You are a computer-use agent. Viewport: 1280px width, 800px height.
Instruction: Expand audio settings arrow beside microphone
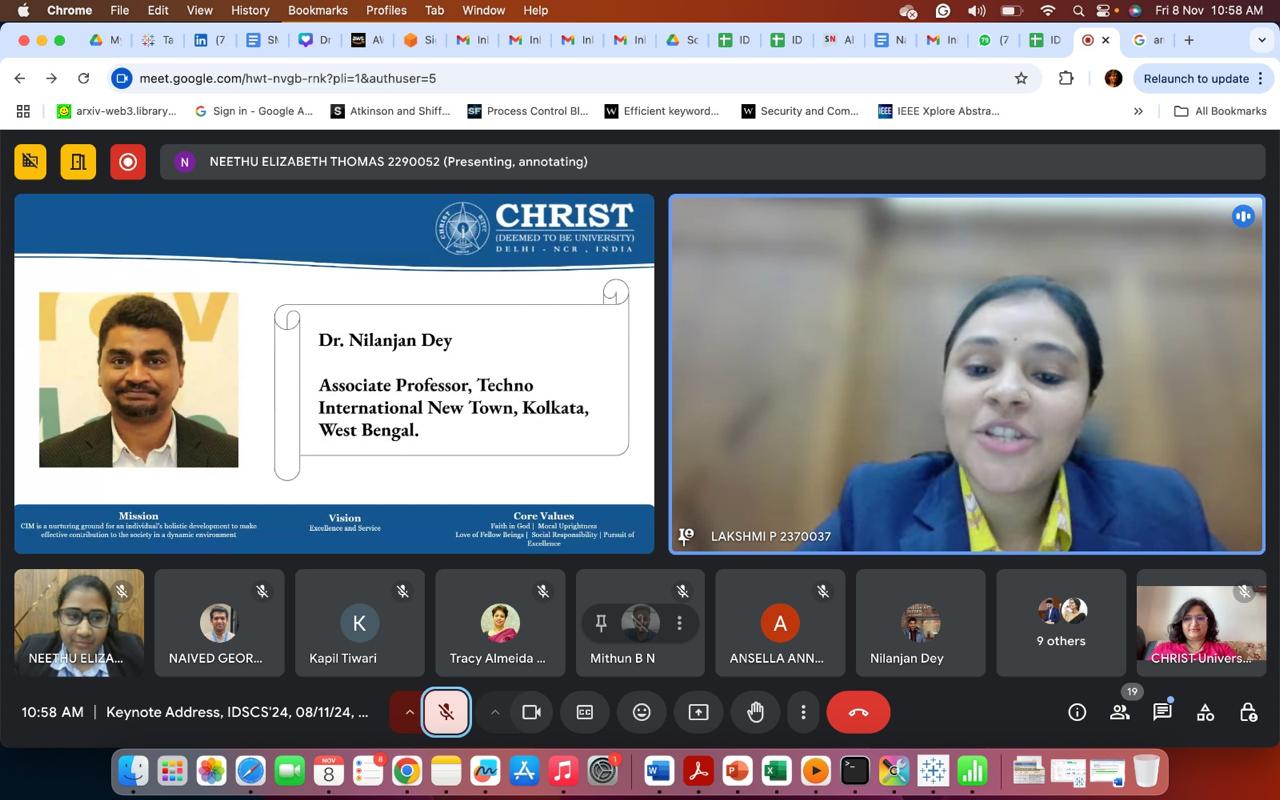point(408,712)
